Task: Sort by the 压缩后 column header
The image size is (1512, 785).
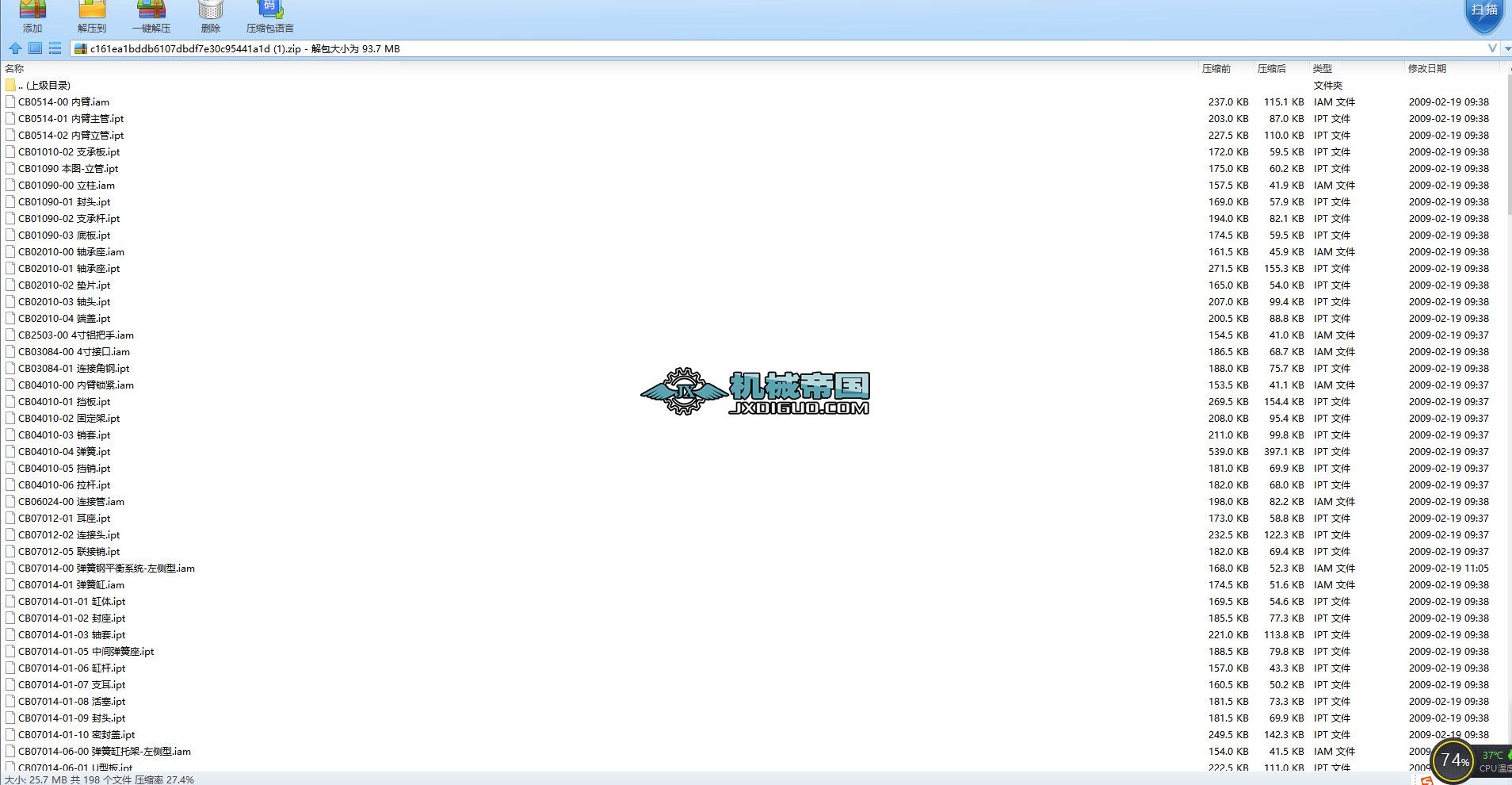Action: click(x=1272, y=69)
